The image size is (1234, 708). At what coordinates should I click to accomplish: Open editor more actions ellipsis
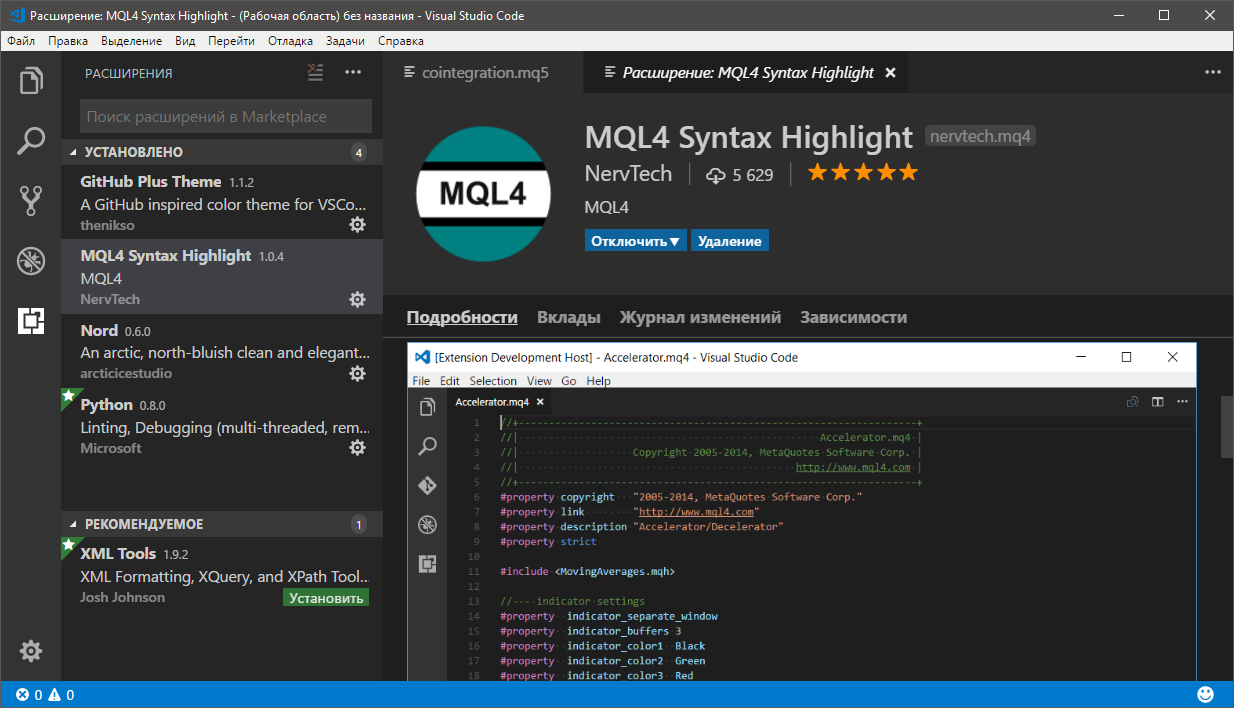pos(1213,73)
